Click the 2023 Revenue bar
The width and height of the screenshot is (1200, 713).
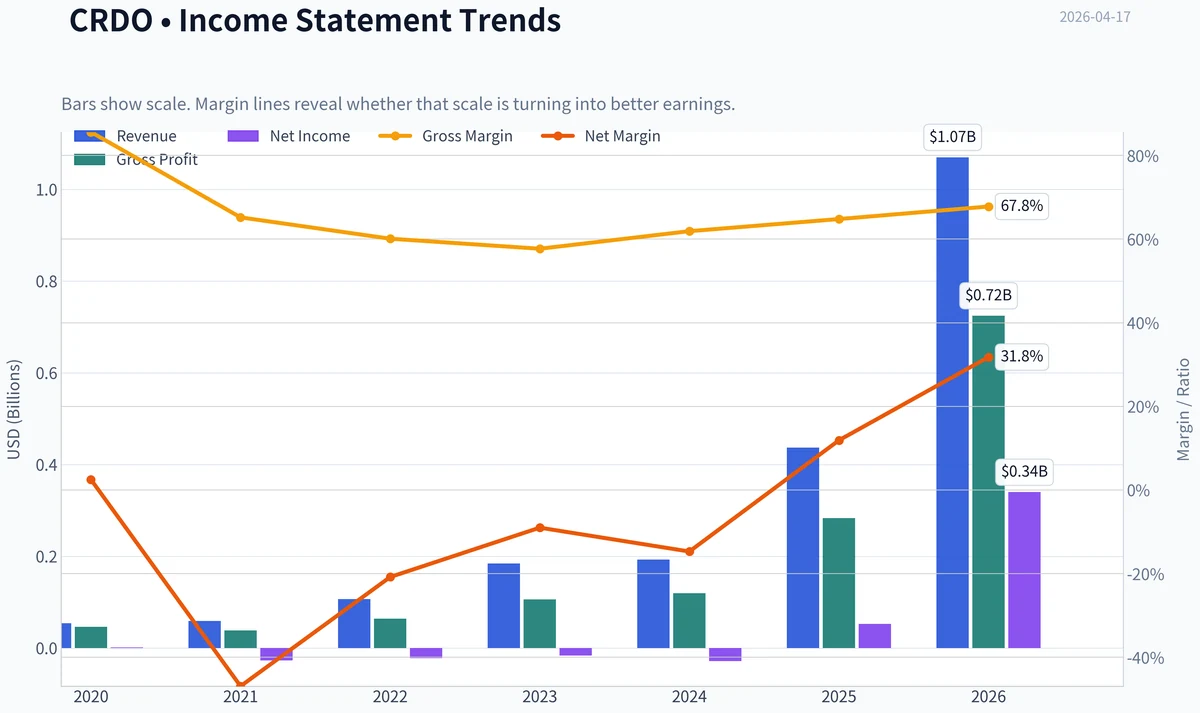(504, 606)
